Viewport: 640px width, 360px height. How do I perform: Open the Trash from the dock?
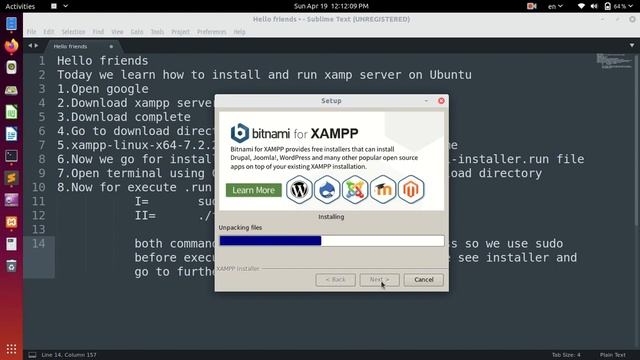(x=11, y=266)
